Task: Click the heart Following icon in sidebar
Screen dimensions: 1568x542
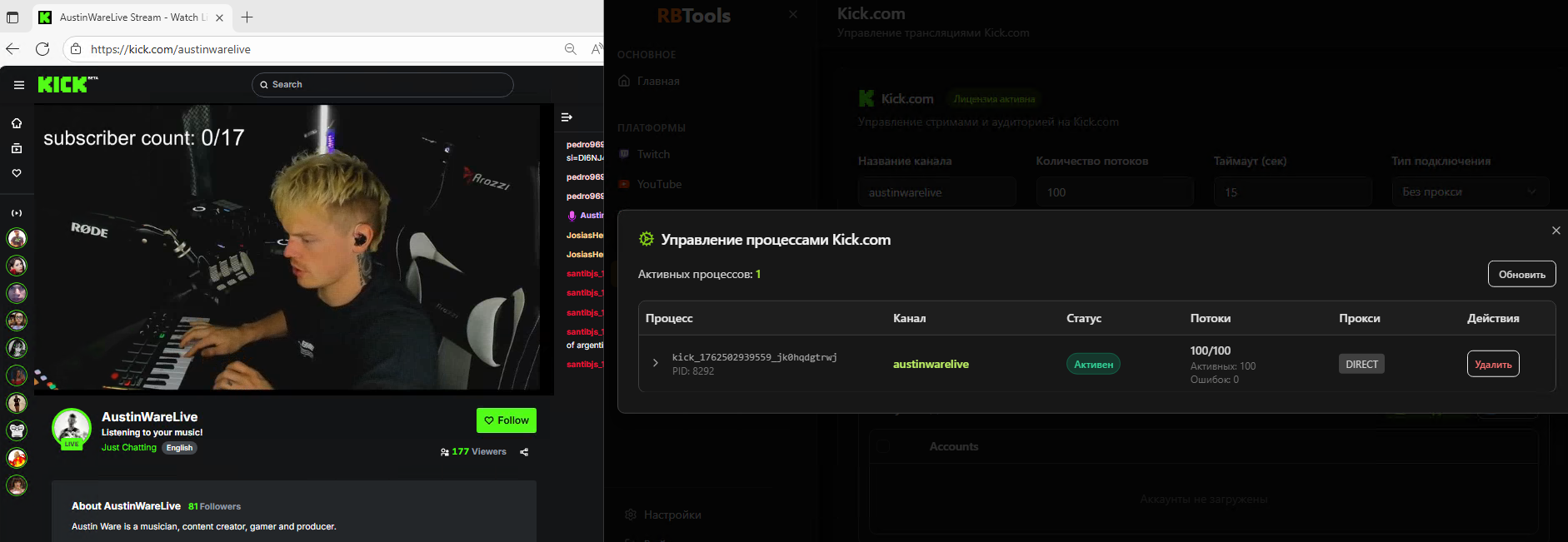Action: point(17,173)
